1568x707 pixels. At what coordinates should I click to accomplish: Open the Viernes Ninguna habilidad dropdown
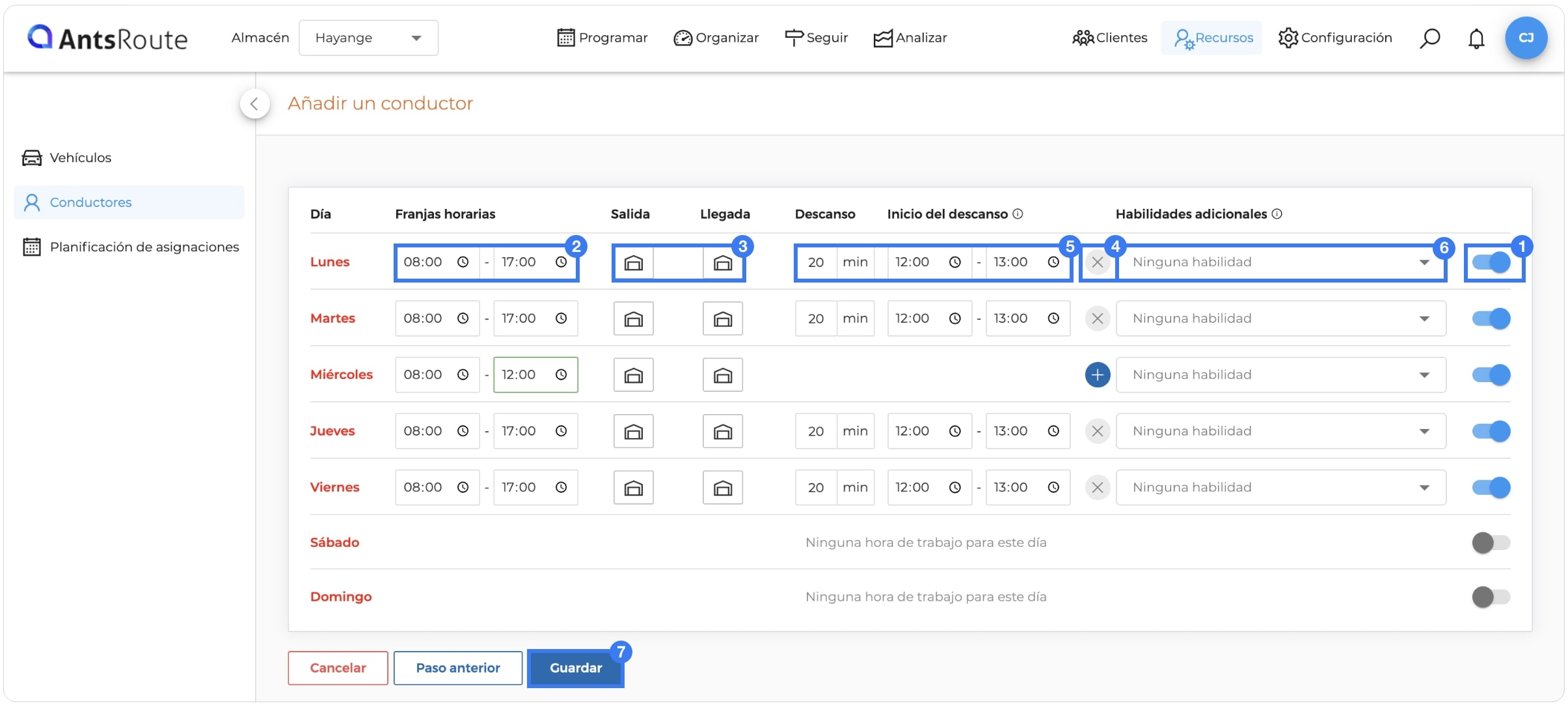[x=1280, y=488]
